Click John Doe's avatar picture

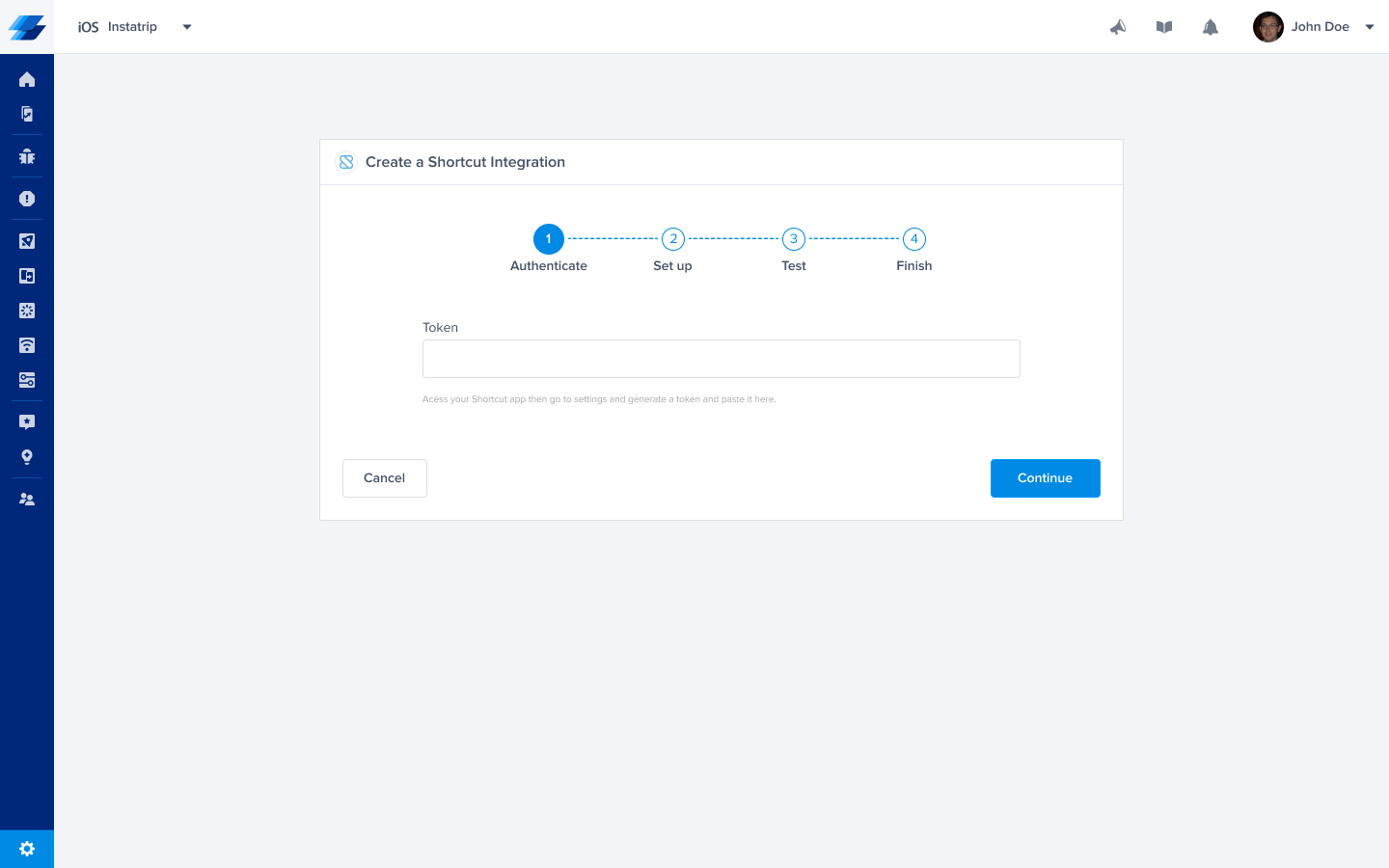point(1268,27)
